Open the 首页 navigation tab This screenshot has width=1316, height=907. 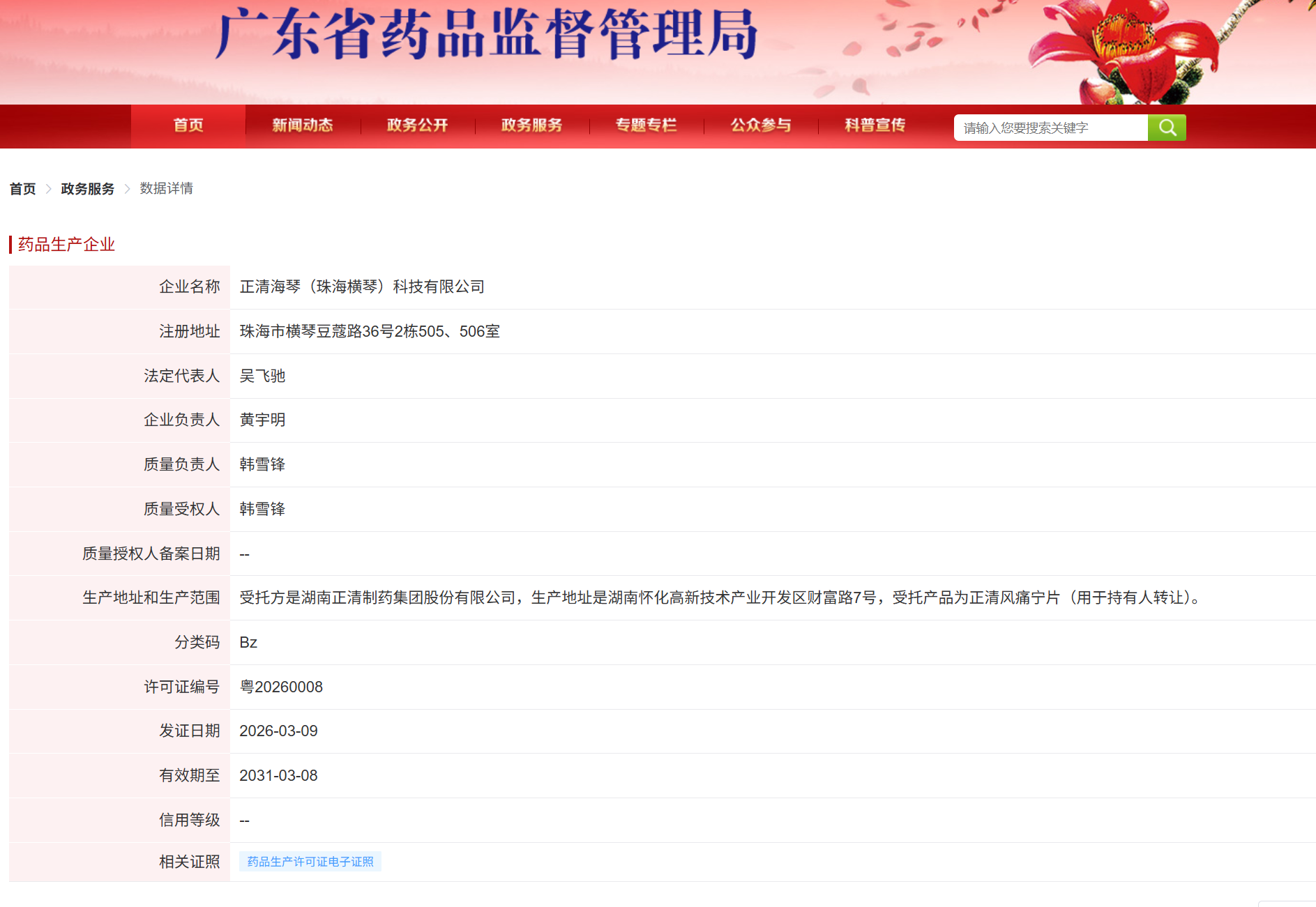point(187,125)
